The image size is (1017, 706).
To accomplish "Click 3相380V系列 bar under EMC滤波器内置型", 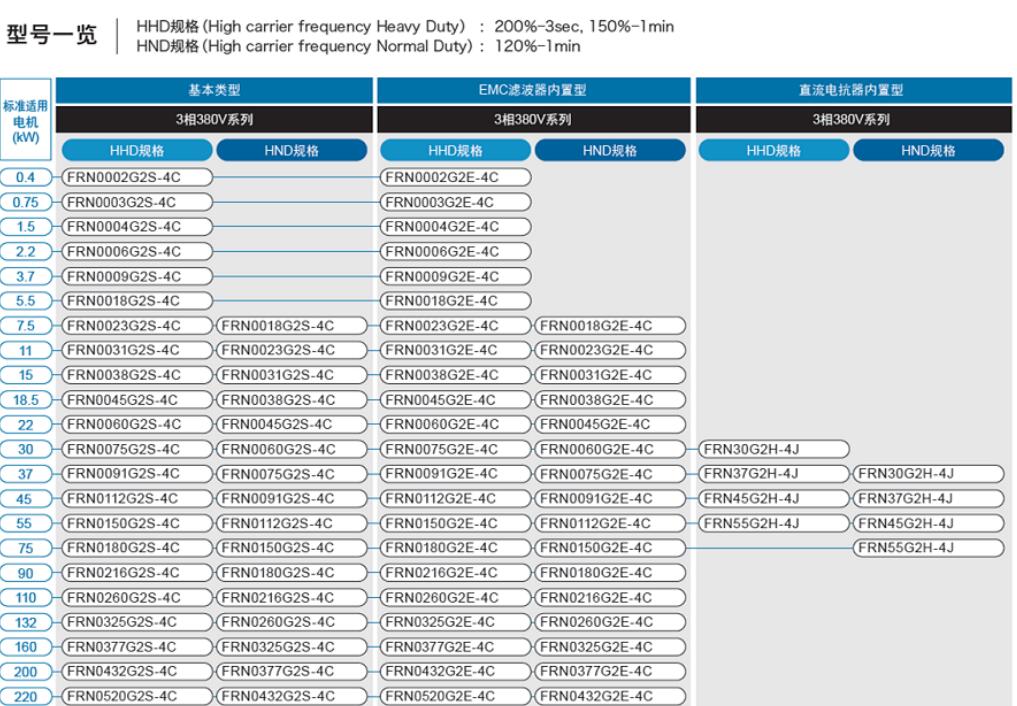I will click(533, 119).
